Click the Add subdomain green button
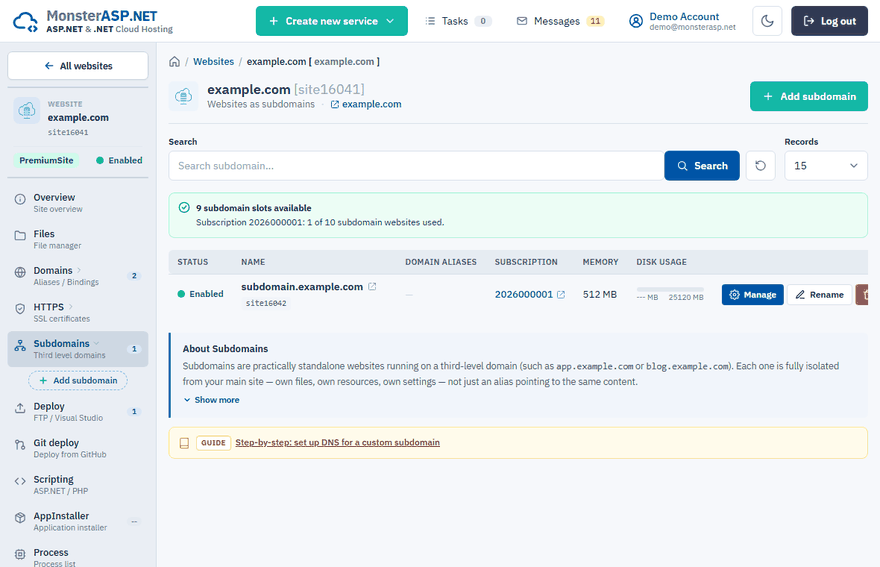This screenshot has width=880, height=567. [x=809, y=97]
